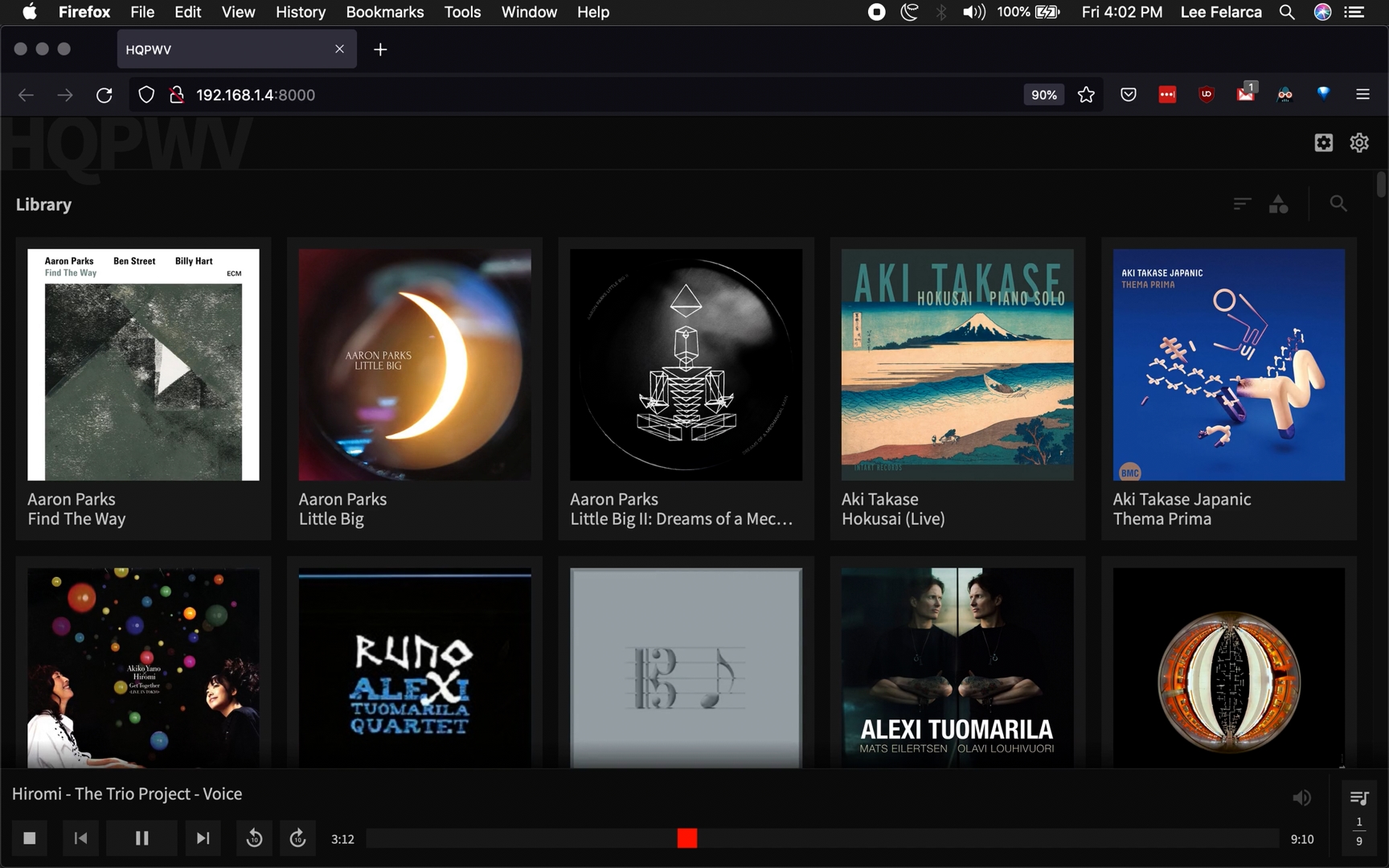
Task: Open the category filter shapes icon
Action: (1278, 204)
